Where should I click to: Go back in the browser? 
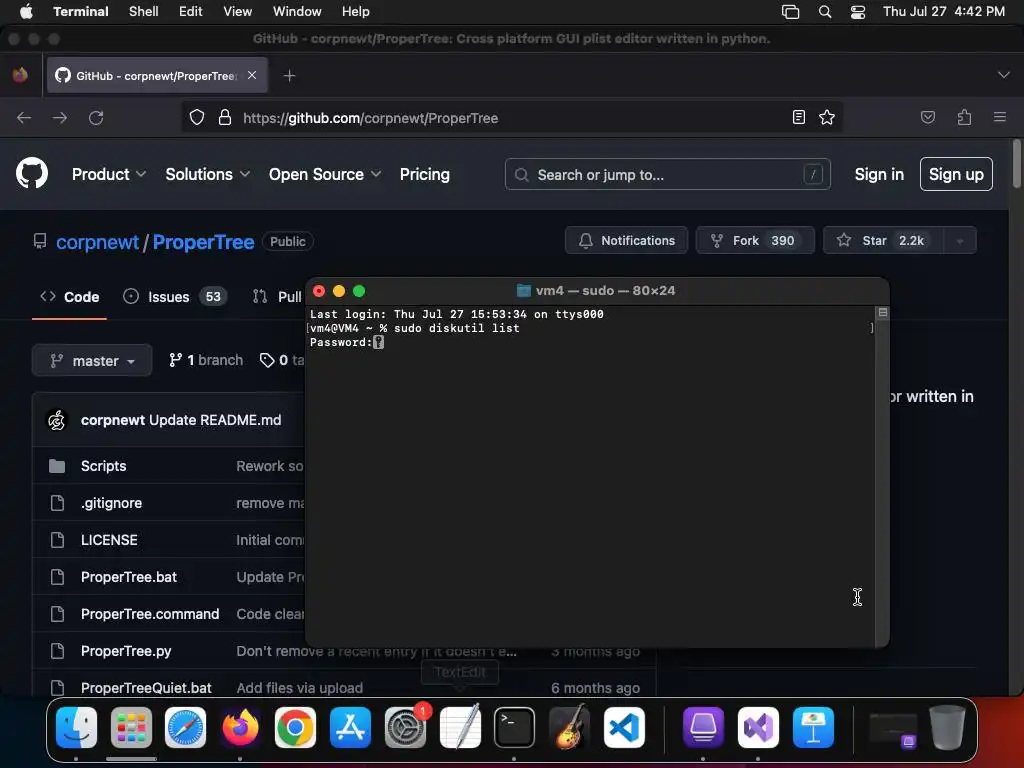[24, 118]
